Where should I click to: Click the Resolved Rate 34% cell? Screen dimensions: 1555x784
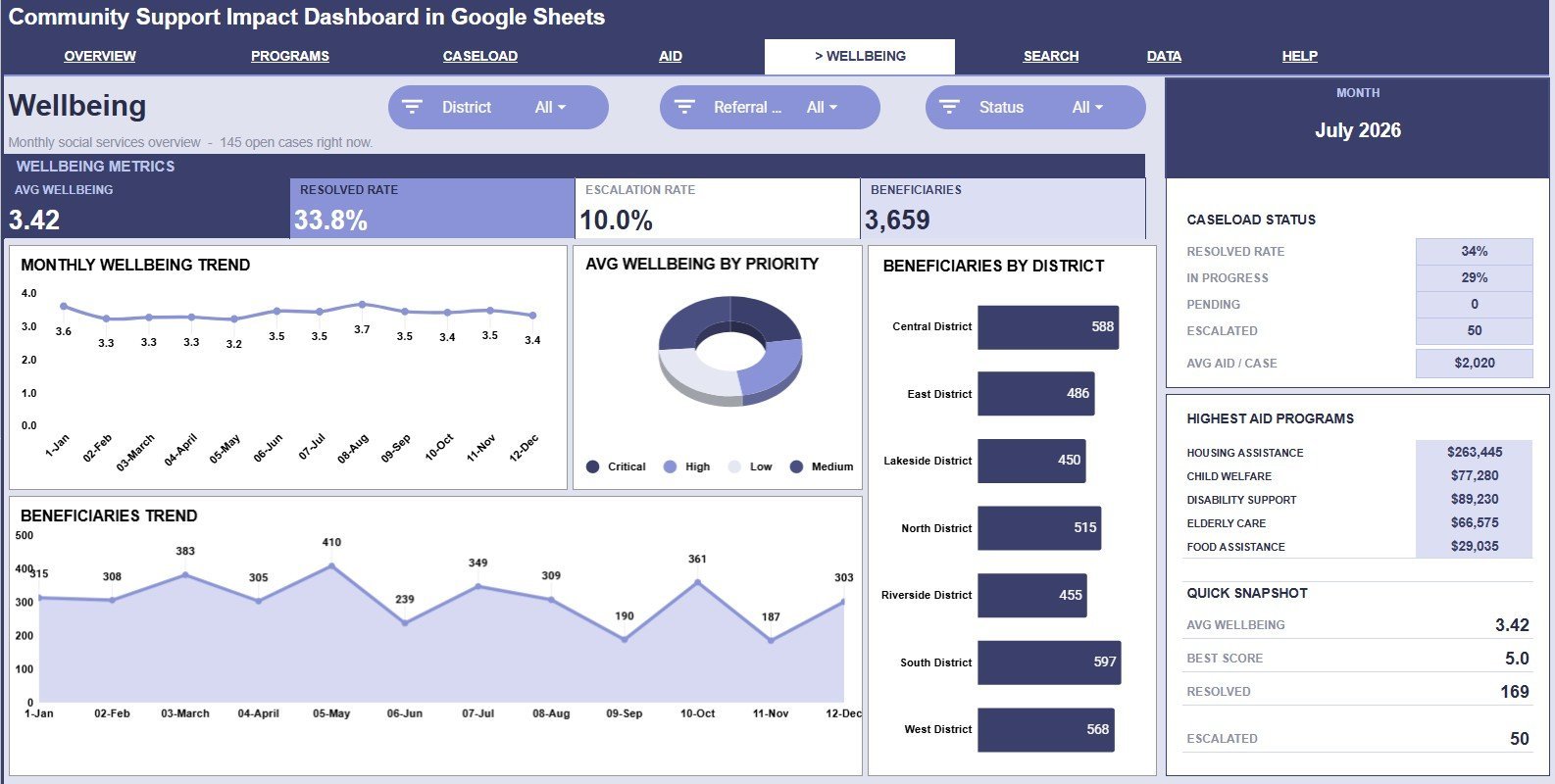pos(1474,251)
